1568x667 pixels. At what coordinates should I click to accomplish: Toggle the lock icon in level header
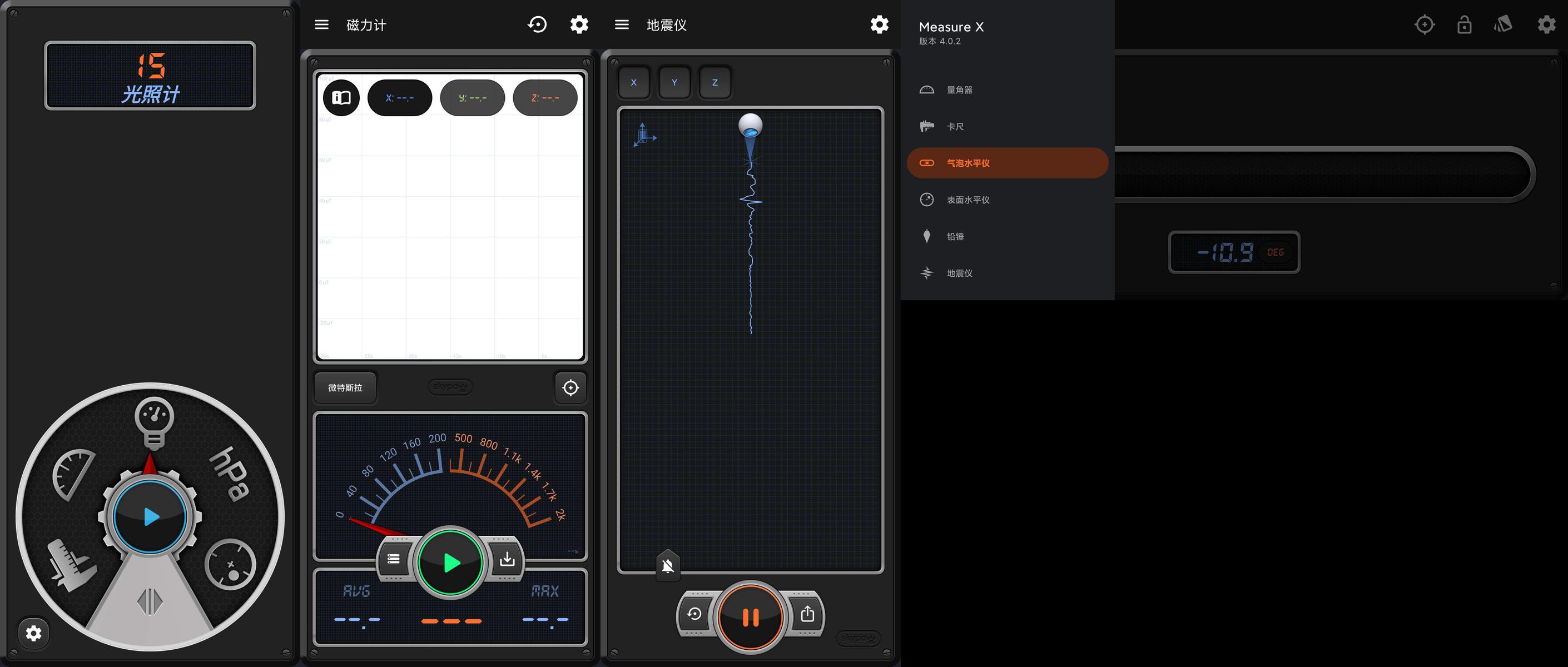click(x=1465, y=24)
